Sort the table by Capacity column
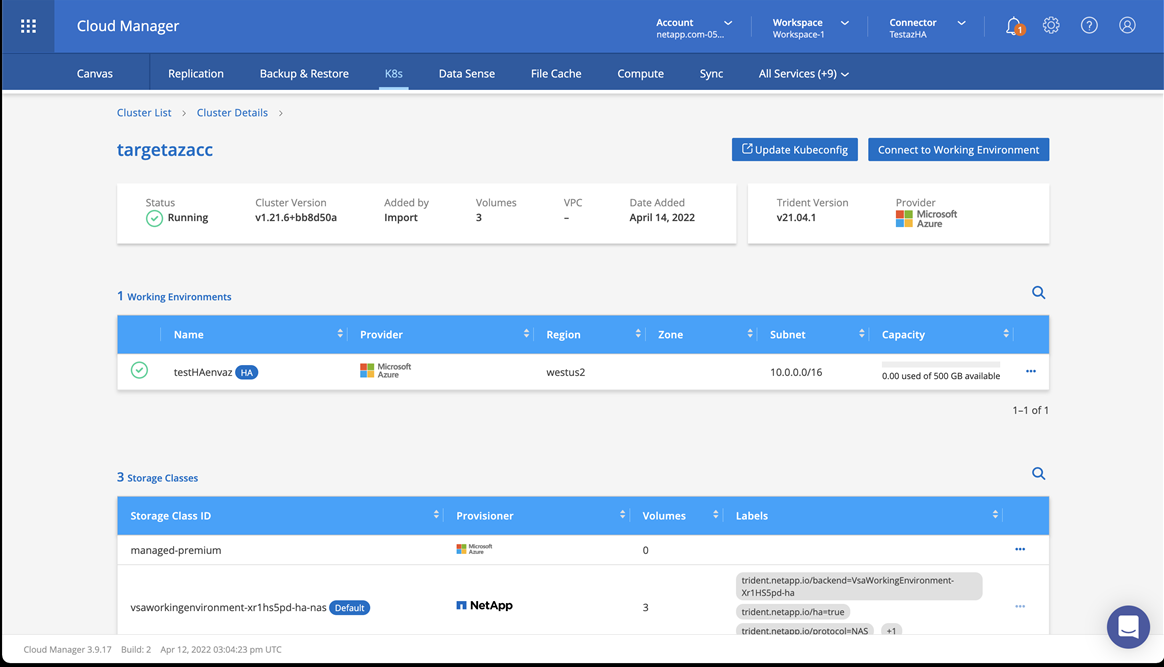The image size is (1164, 667). point(1005,334)
